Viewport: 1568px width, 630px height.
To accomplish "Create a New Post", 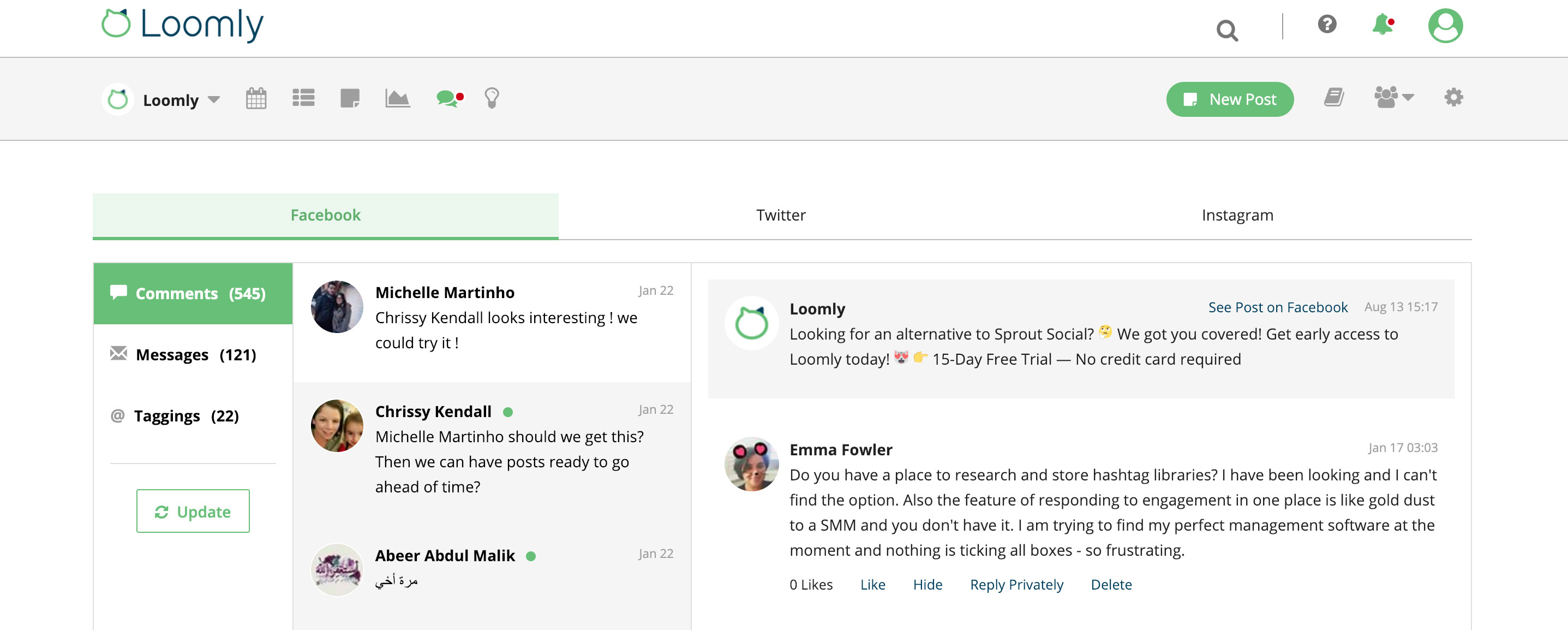I will 1230,99.
